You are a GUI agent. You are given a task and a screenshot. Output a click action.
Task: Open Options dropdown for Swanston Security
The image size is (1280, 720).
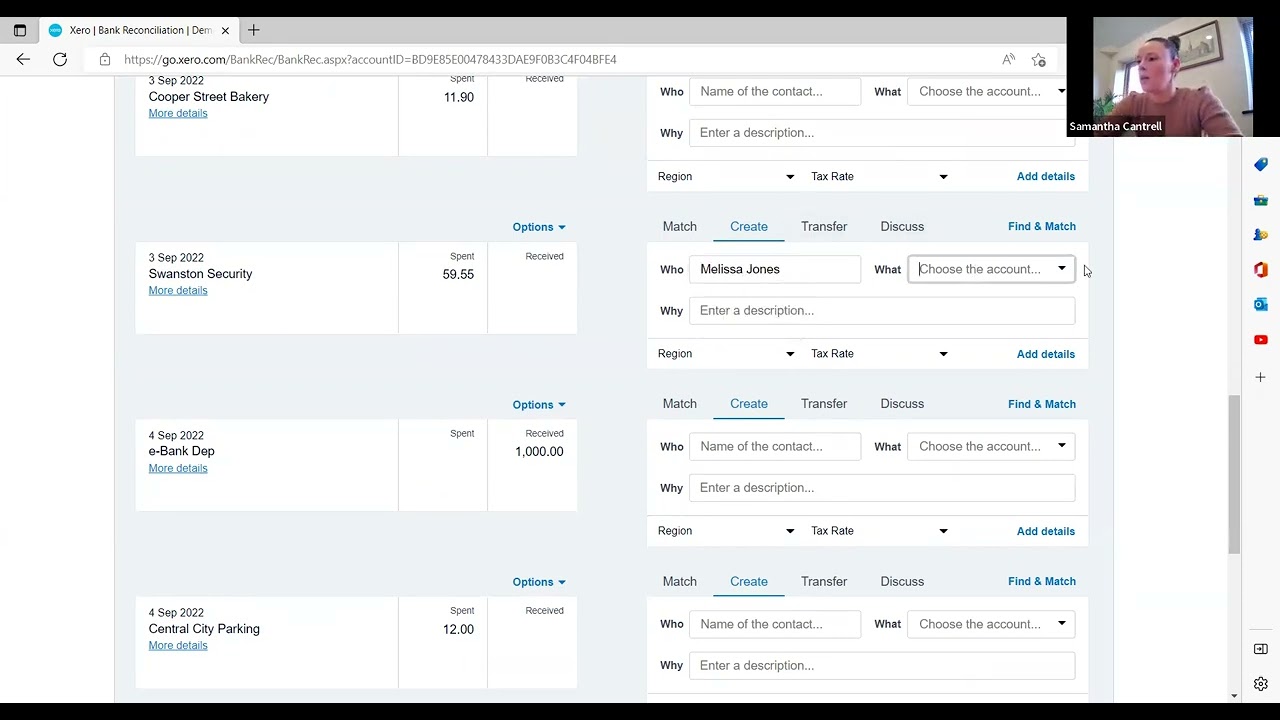pyautogui.click(x=539, y=227)
